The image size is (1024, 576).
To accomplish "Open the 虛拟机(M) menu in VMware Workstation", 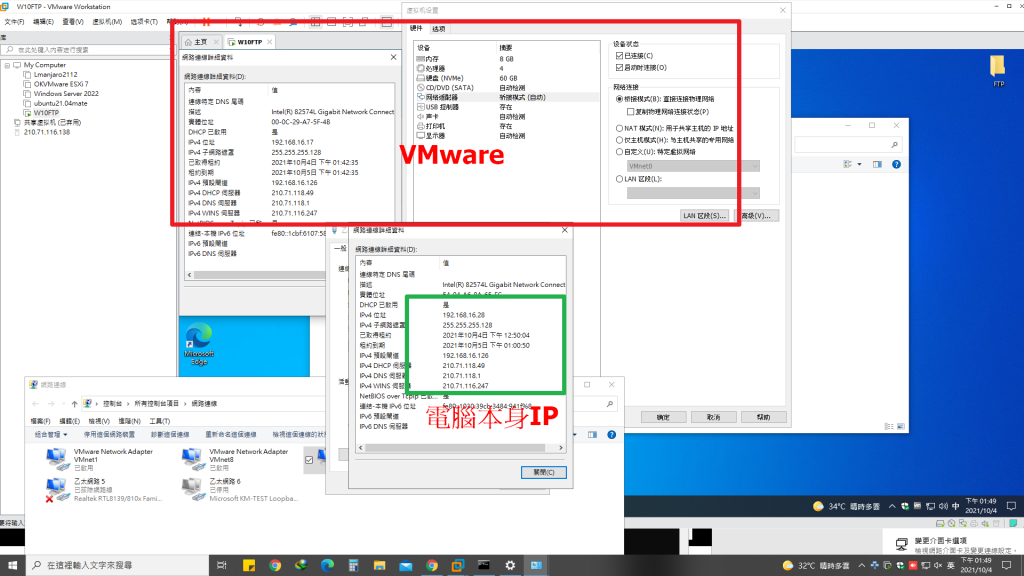I will 107,22.
